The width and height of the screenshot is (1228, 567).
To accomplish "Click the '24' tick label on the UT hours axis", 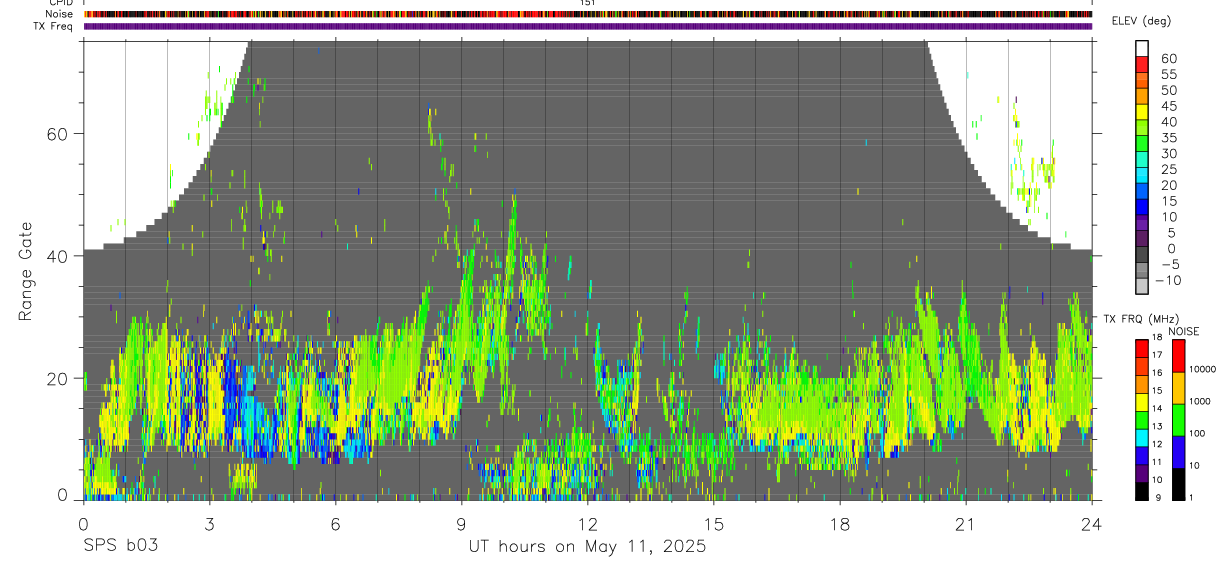I will pos(1092,524).
